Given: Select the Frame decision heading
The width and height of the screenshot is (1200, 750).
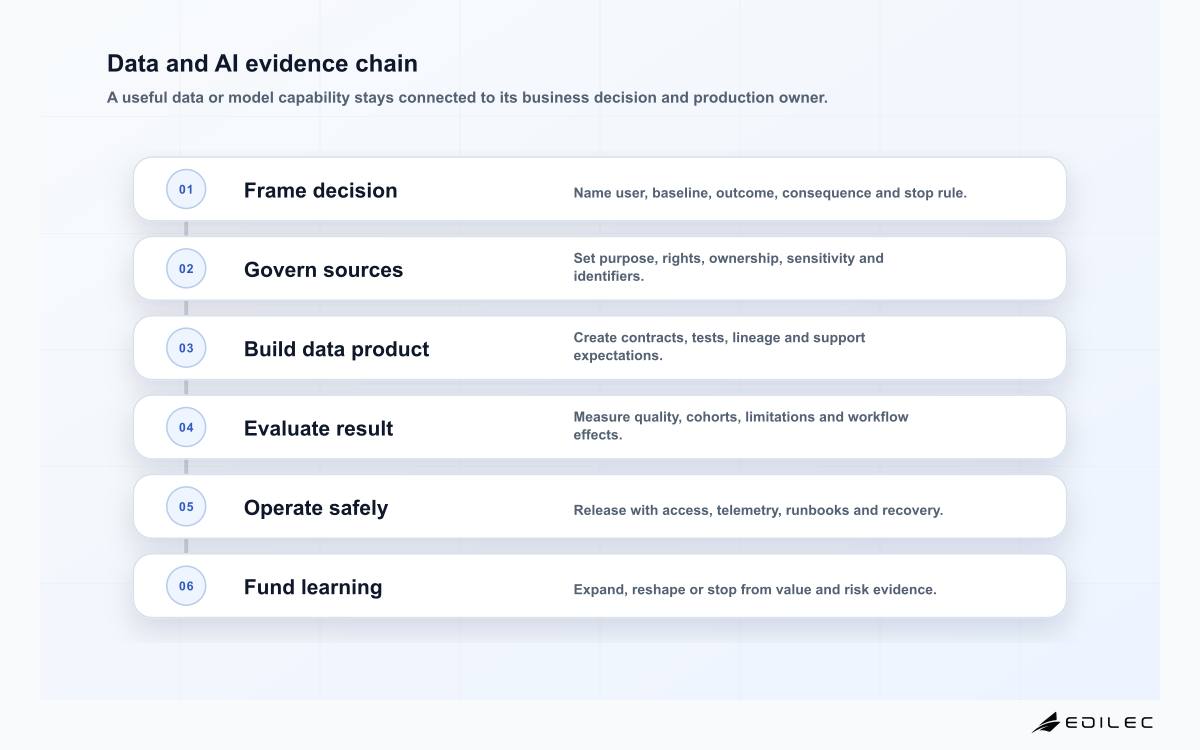Looking at the screenshot, I should pos(320,190).
